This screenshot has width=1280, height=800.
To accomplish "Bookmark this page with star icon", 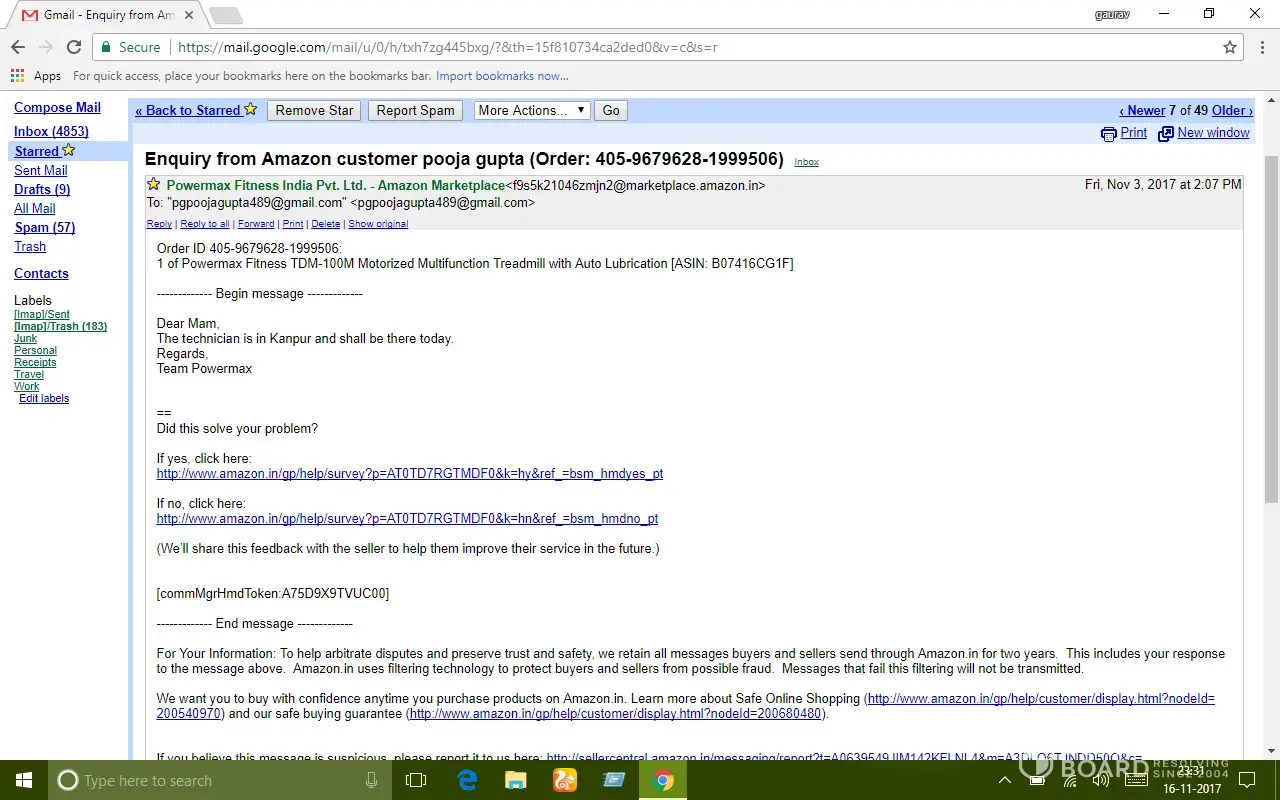I will point(1230,47).
